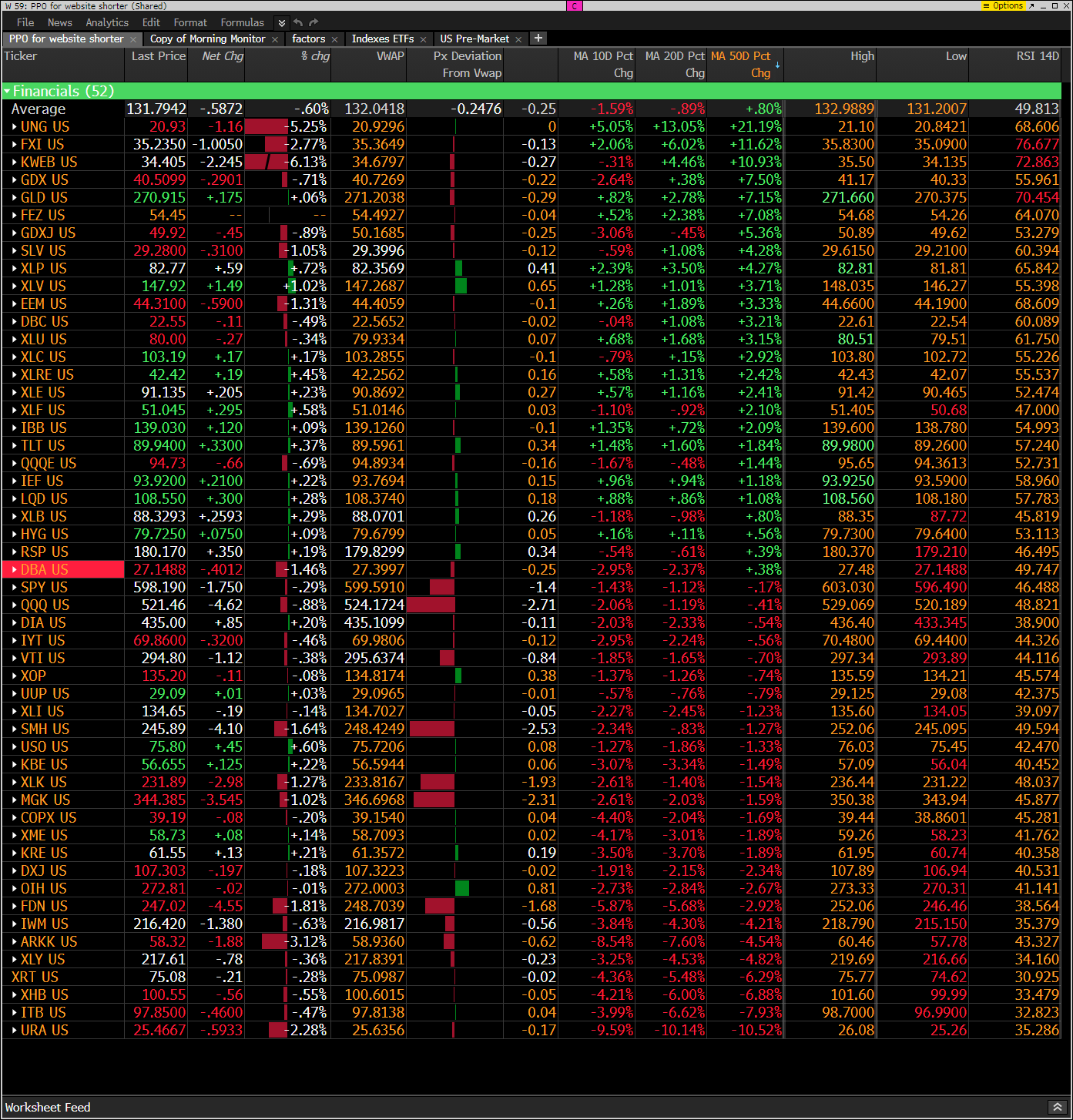The image size is (1073, 1120).
Task: Close the Indexes ETFs tab
Action: tap(423, 39)
